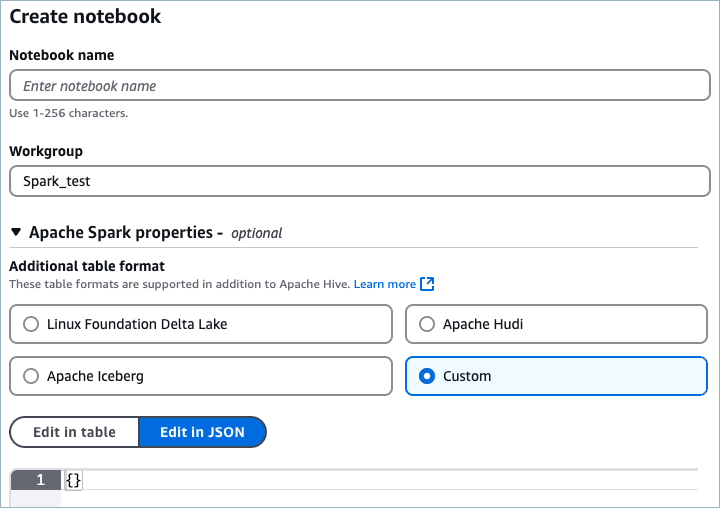Screen dimensions: 720x508
Task: Click line number 1 in editor gutter
Action: [x=40, y=481]
